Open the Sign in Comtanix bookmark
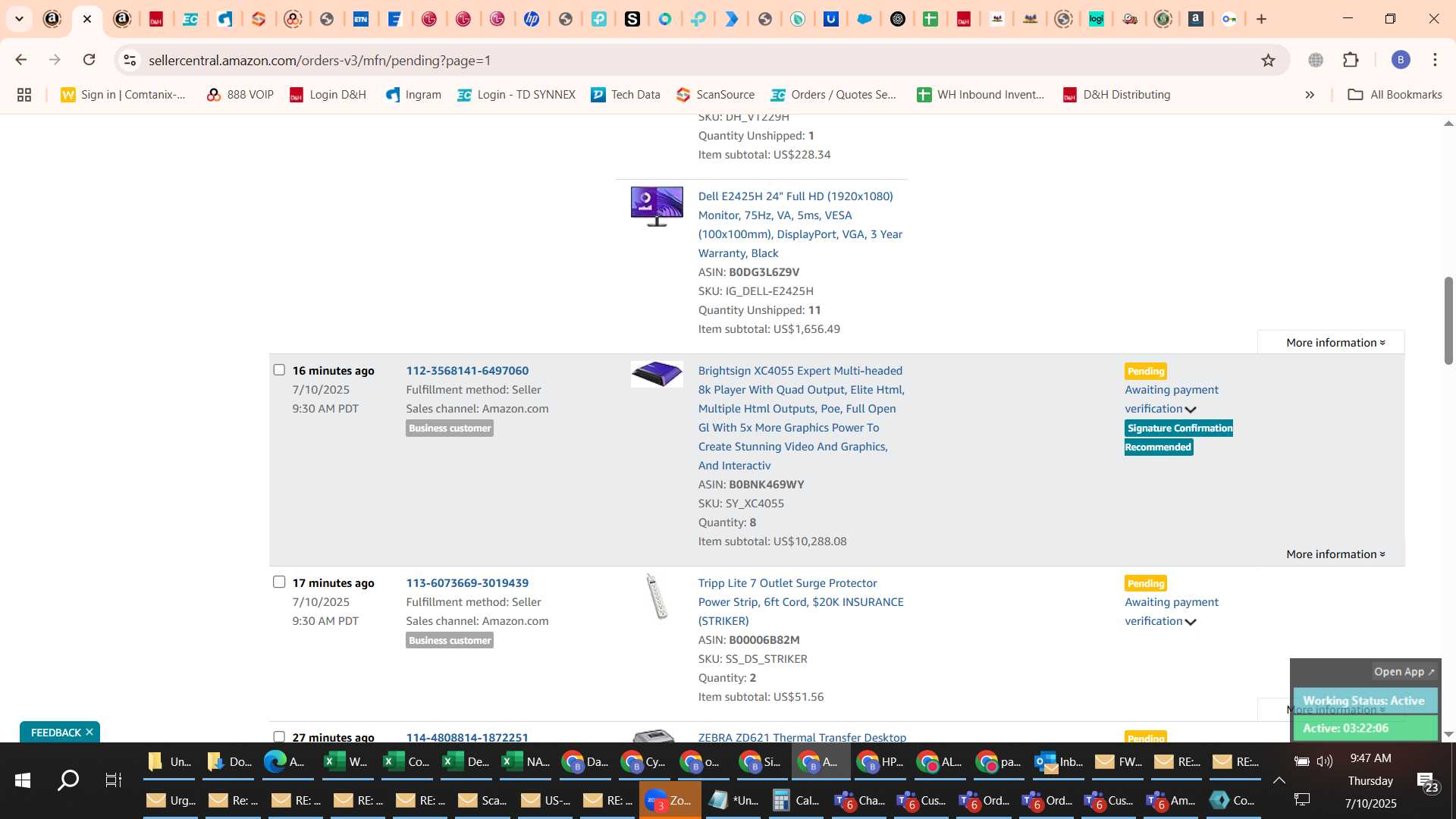Screen dimensions: 1456x819 coord(124,95)
